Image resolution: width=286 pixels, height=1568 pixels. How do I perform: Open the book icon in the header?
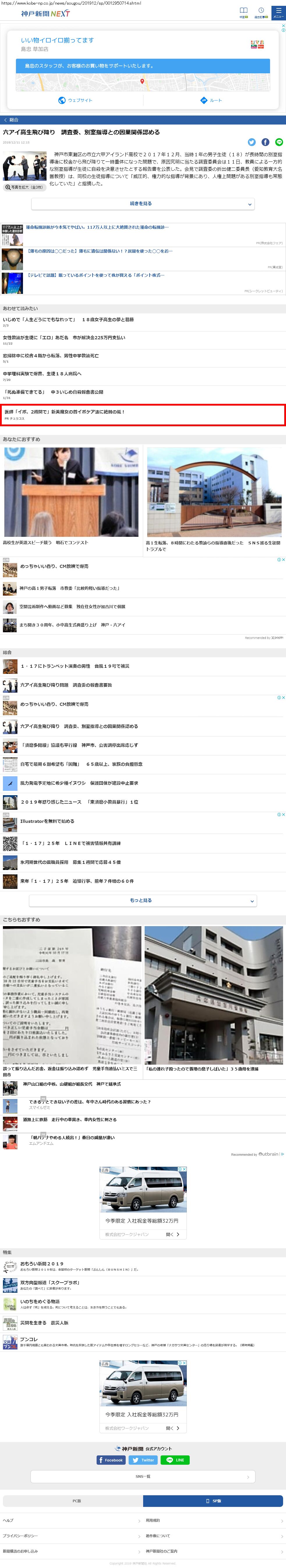click(x=244, y=12)
